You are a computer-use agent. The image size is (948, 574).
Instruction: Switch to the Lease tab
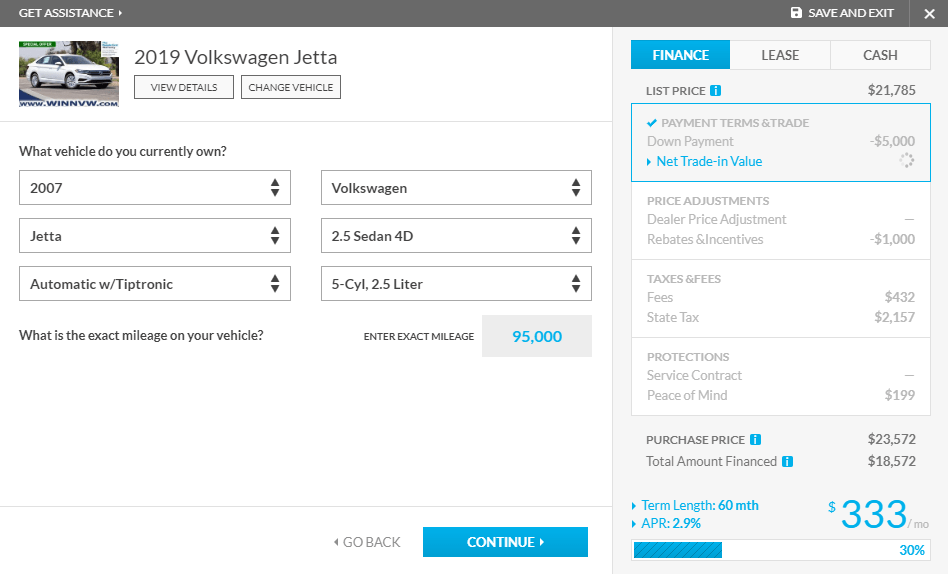(780, 55)
